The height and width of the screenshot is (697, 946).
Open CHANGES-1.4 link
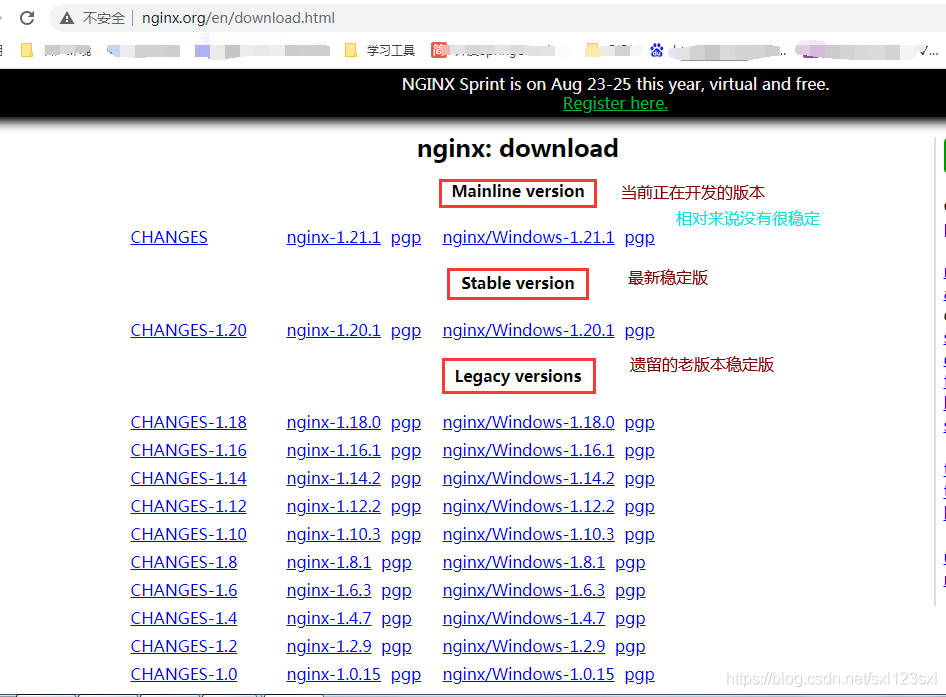point(183,619)
